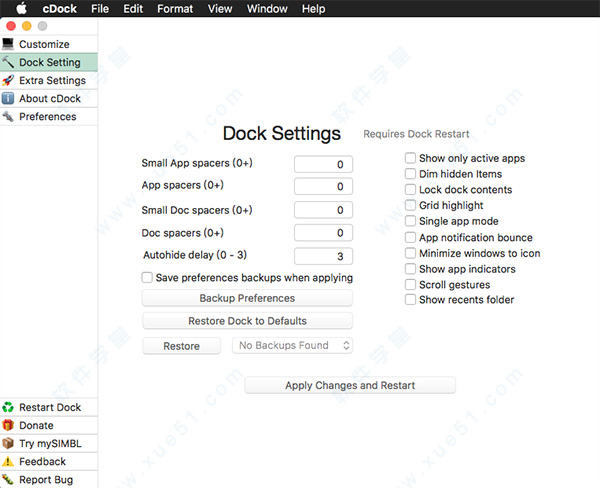
Task: Open the No Backups Found dropdown
Action: click(x=292, y=345)
